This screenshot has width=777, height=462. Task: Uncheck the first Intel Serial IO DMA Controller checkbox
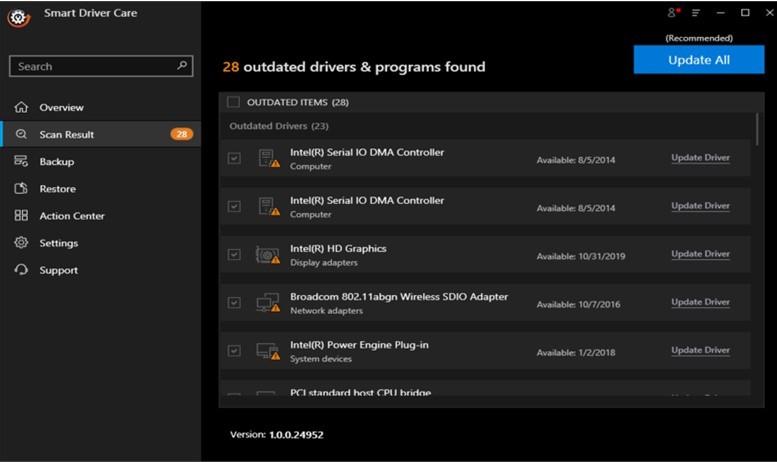click(234, 159)
